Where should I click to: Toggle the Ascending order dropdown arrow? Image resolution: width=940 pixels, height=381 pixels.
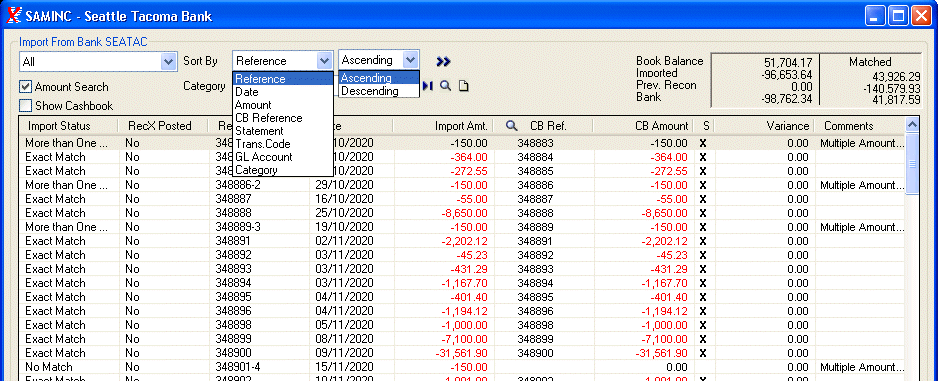click(x=410, y=60)
